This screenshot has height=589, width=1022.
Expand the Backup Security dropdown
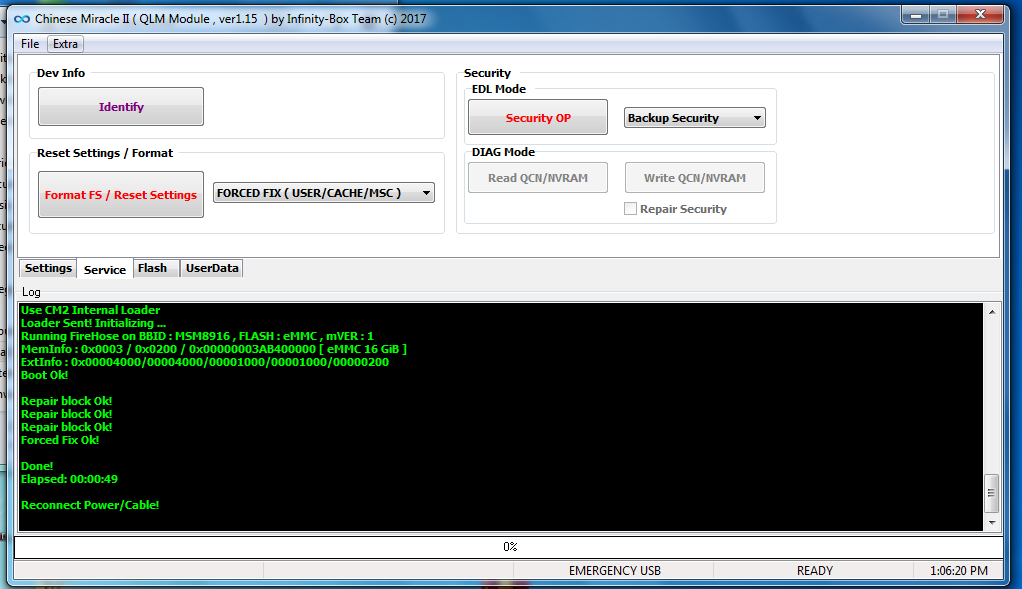coord(695,118)
